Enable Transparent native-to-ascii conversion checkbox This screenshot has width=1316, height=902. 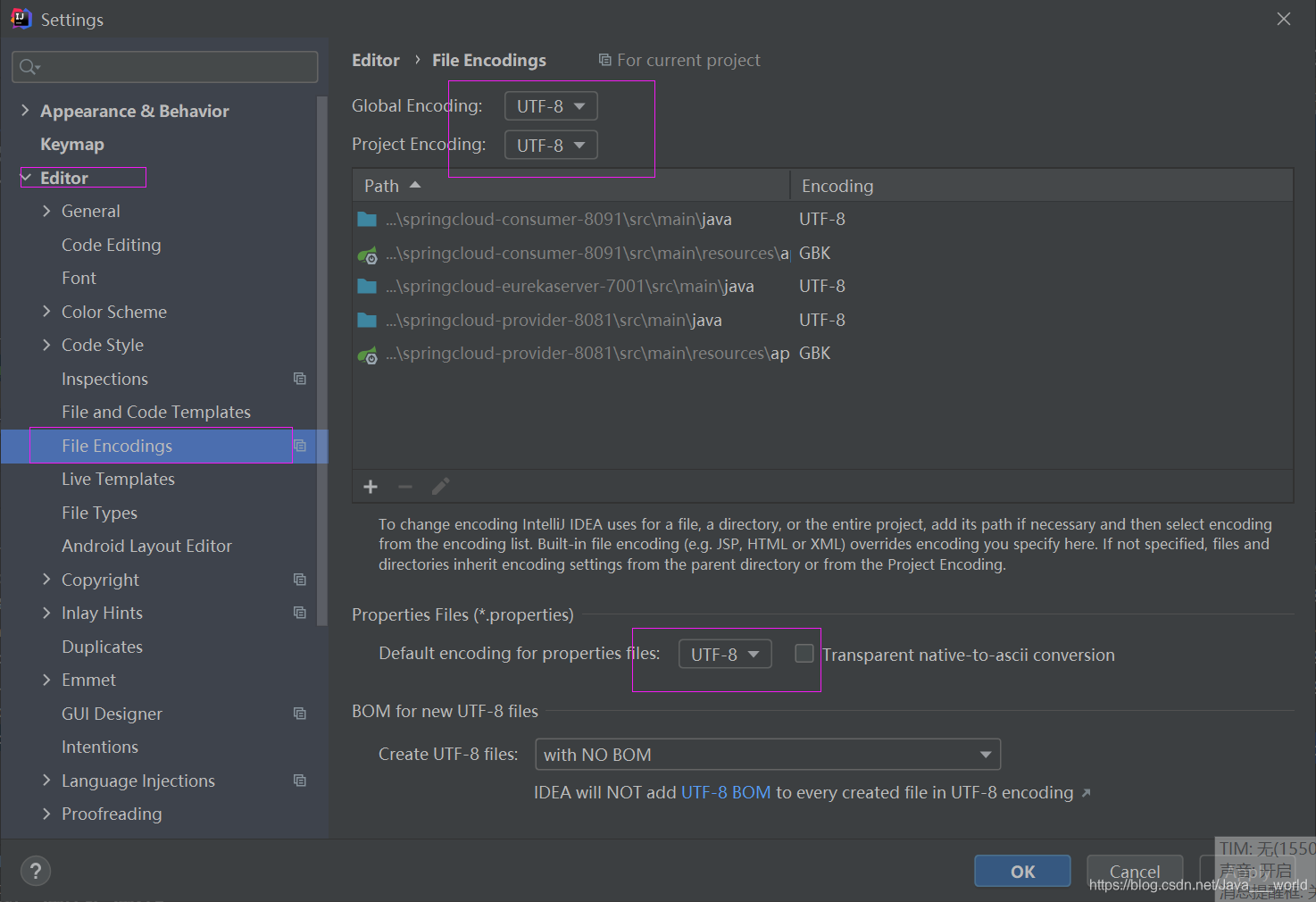point(804,654)
